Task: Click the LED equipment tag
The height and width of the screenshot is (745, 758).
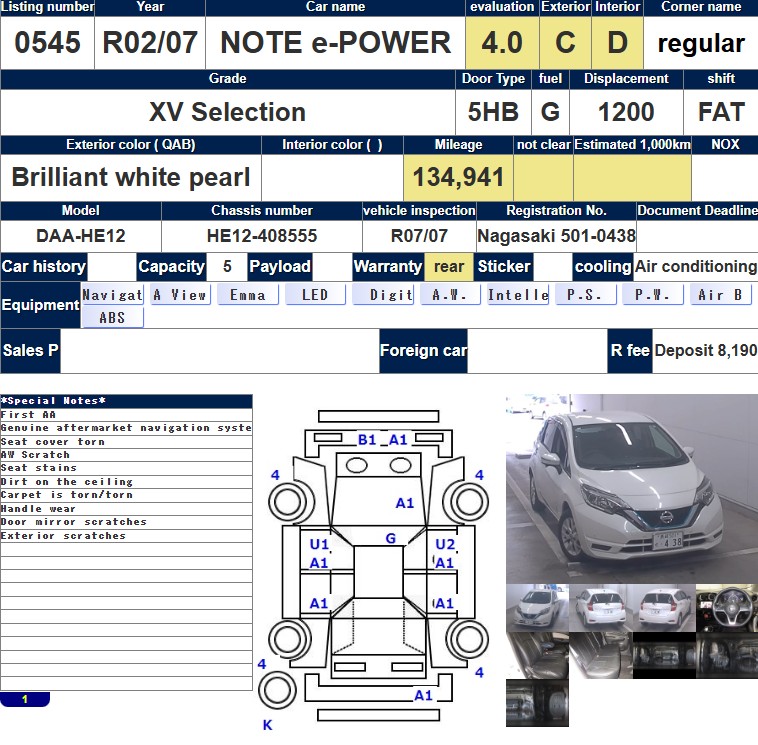Action: click(315, 295)
